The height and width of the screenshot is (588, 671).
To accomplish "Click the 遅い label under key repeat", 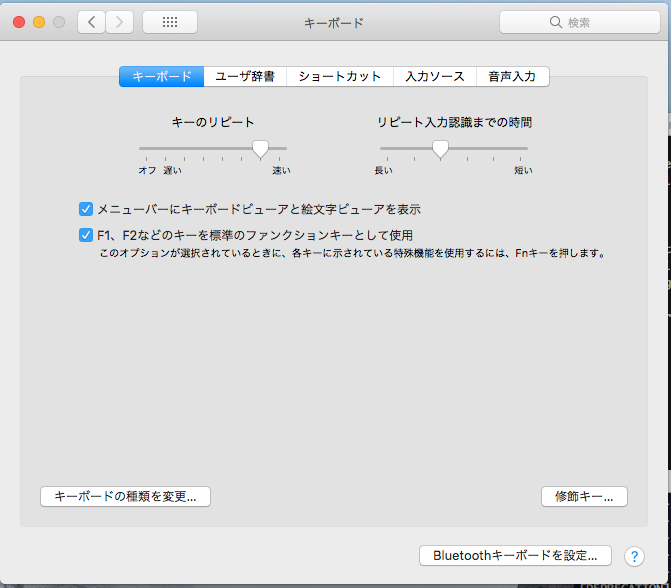I will (172, 170).
